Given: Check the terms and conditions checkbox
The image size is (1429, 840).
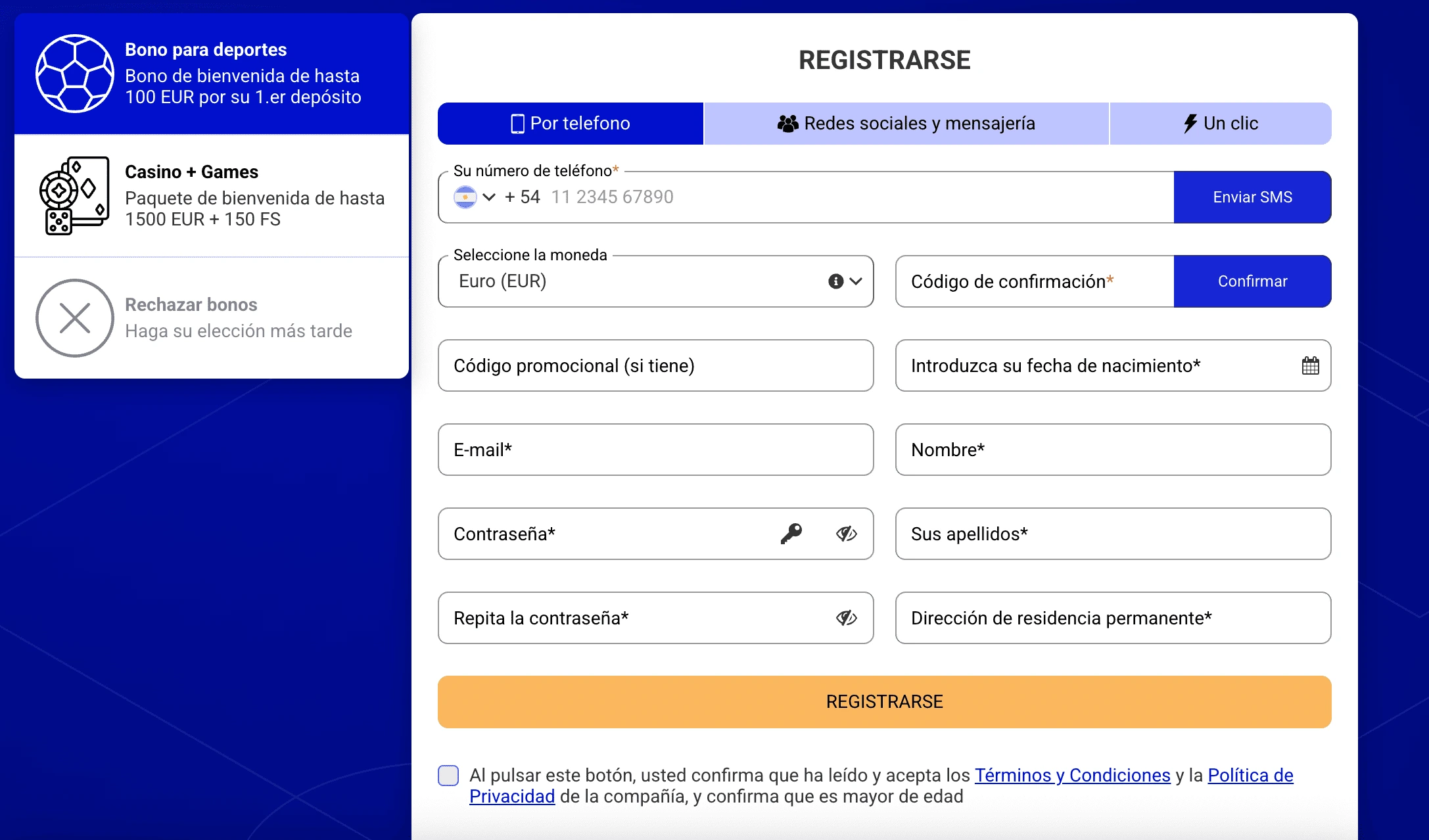Looking at the screenshot, I should pyautogui.click(x=448, y=776).
